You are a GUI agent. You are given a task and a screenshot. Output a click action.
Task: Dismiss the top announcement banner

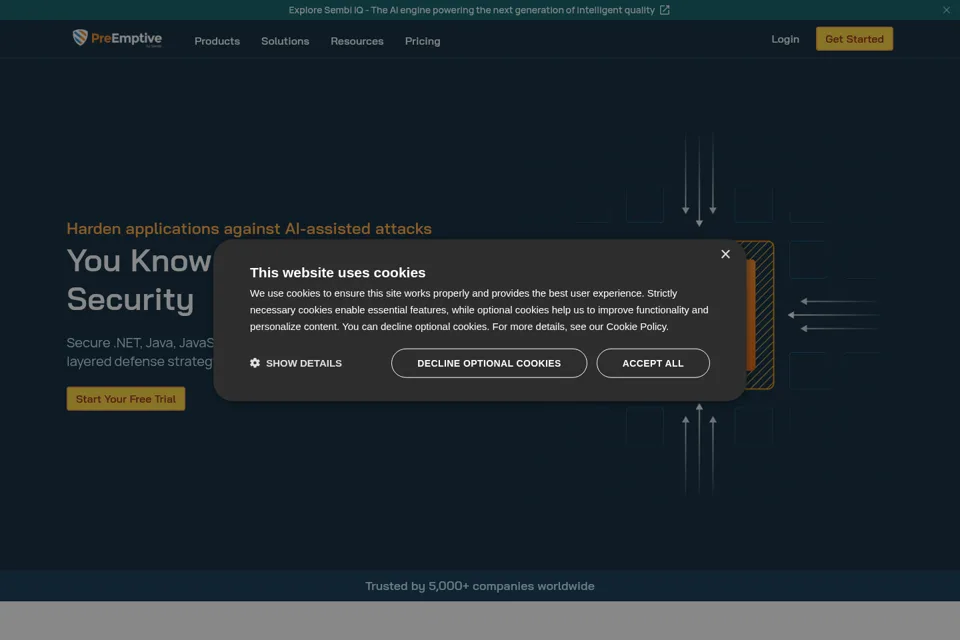[946, 10]
